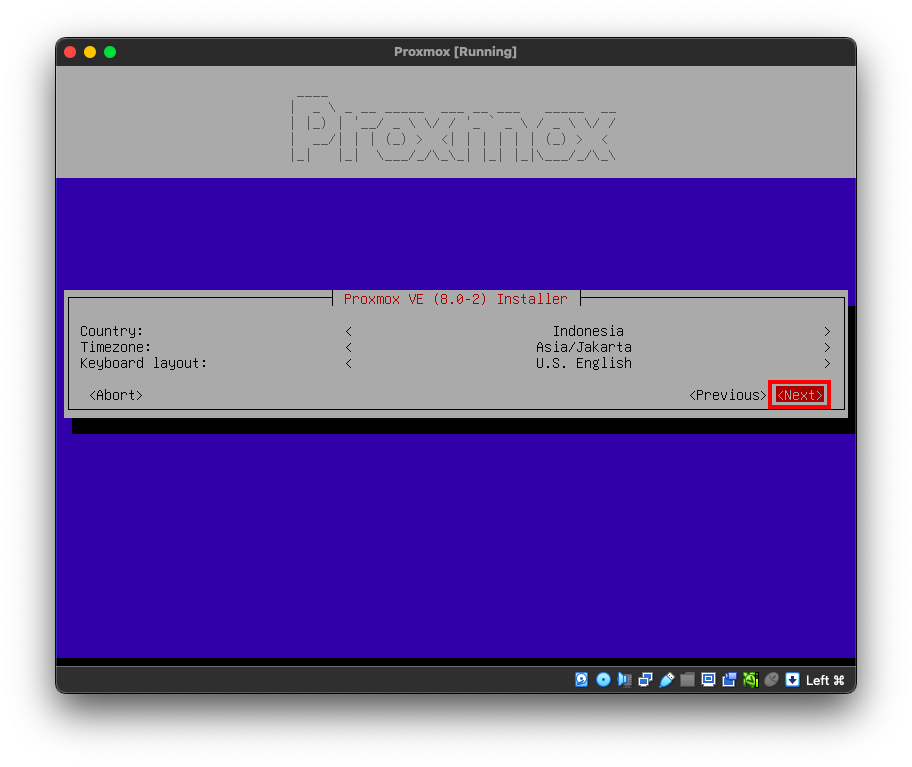Screen dimensions: 912x767
Task: Click left arrow of Timezone selector
Action: [348, 348]
